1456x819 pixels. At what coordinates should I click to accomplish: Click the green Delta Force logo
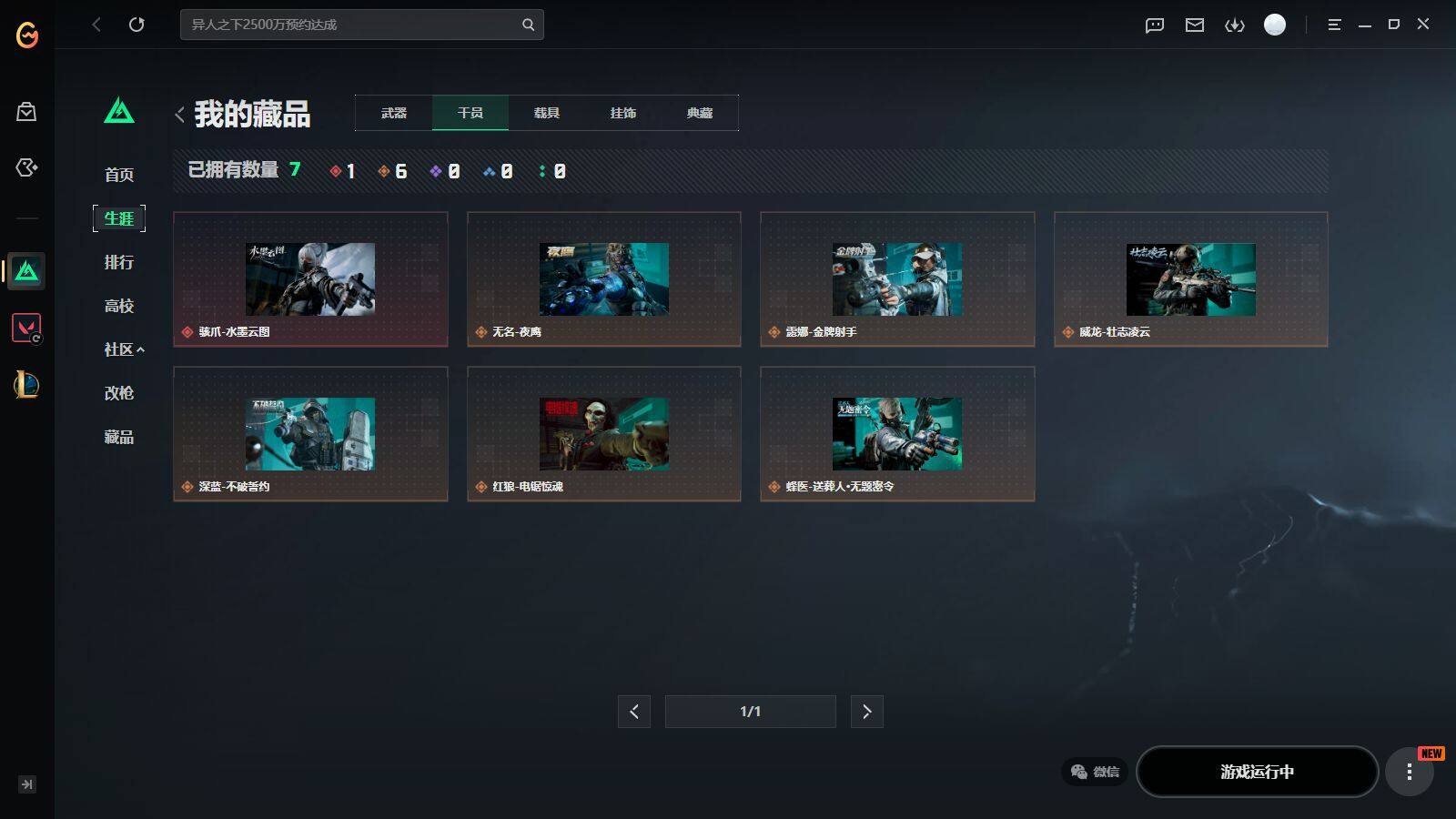tap(119, 111)
